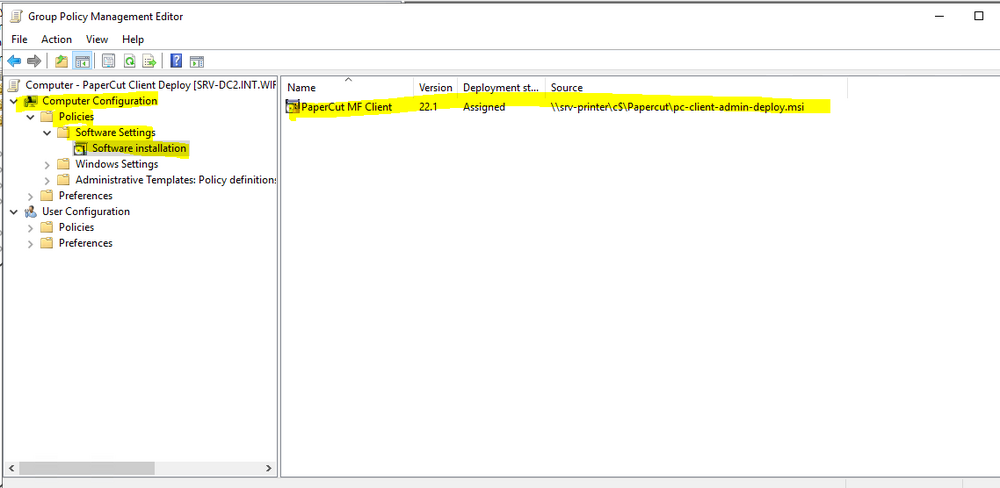Collapse the User Configuration node chevron
This screenshot has width=1000, height=488.
point(14,212)
